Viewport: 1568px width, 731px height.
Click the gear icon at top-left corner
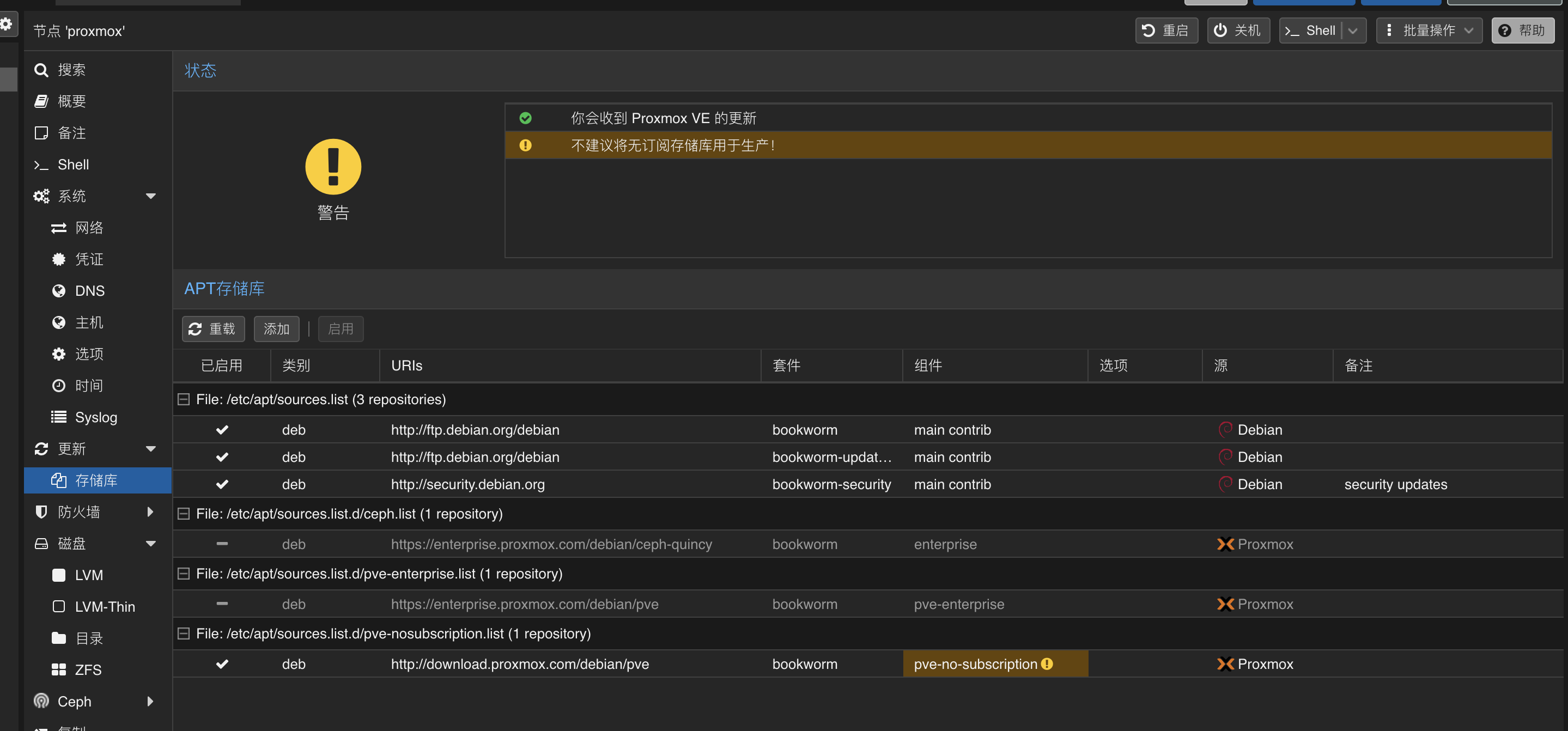[x=6, y=25]
